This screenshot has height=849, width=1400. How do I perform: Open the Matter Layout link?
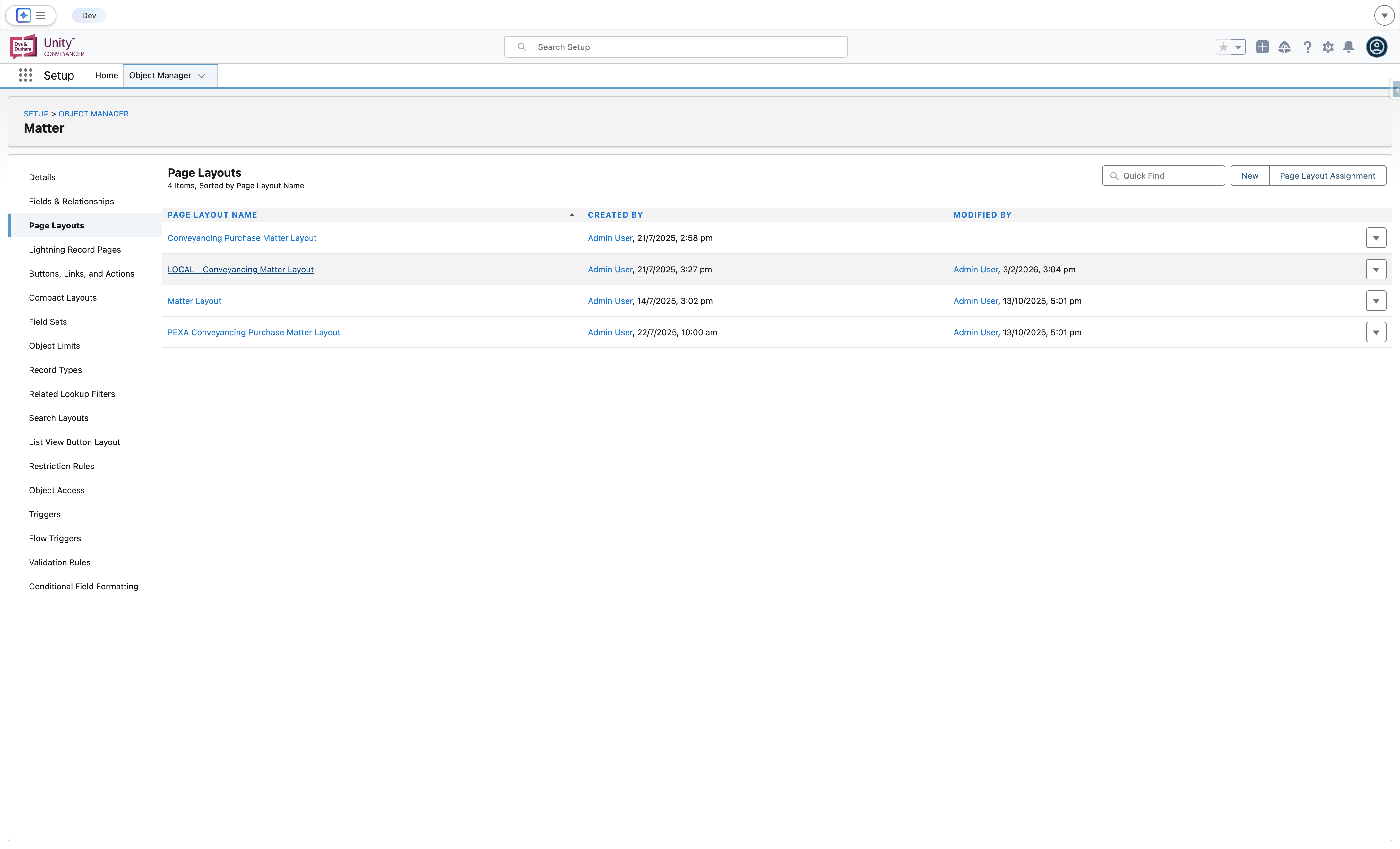point(194,301)
